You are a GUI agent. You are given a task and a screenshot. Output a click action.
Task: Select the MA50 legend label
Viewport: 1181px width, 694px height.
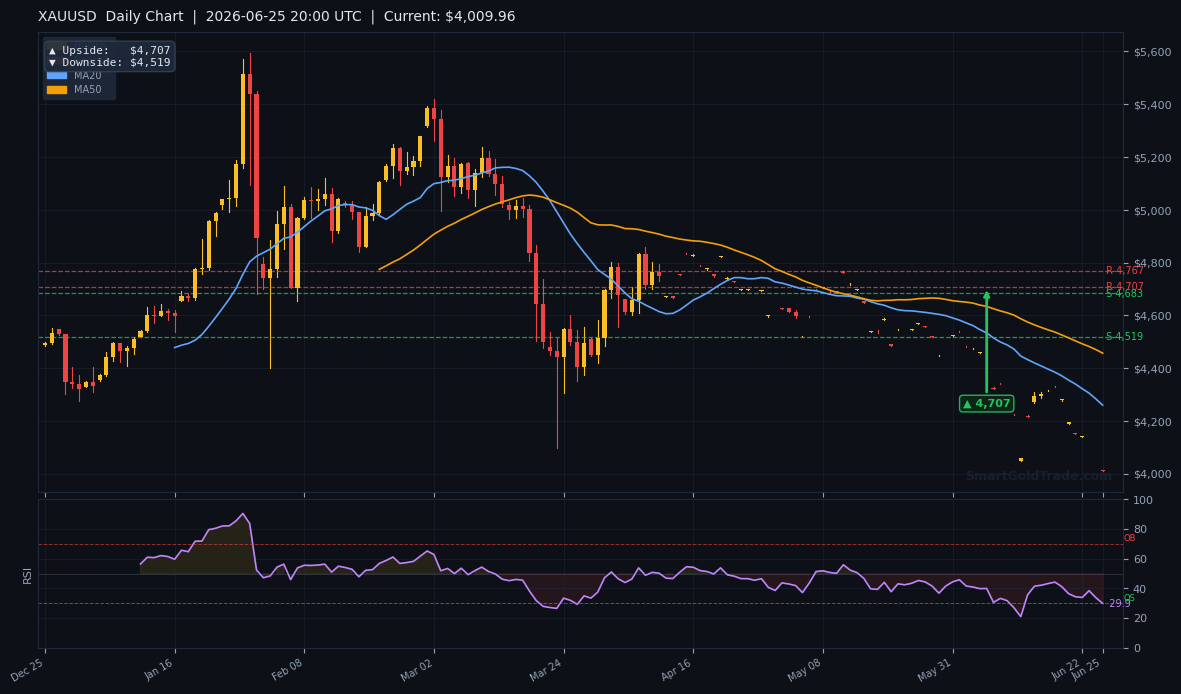pyautogui.click(x=87, y=90)
